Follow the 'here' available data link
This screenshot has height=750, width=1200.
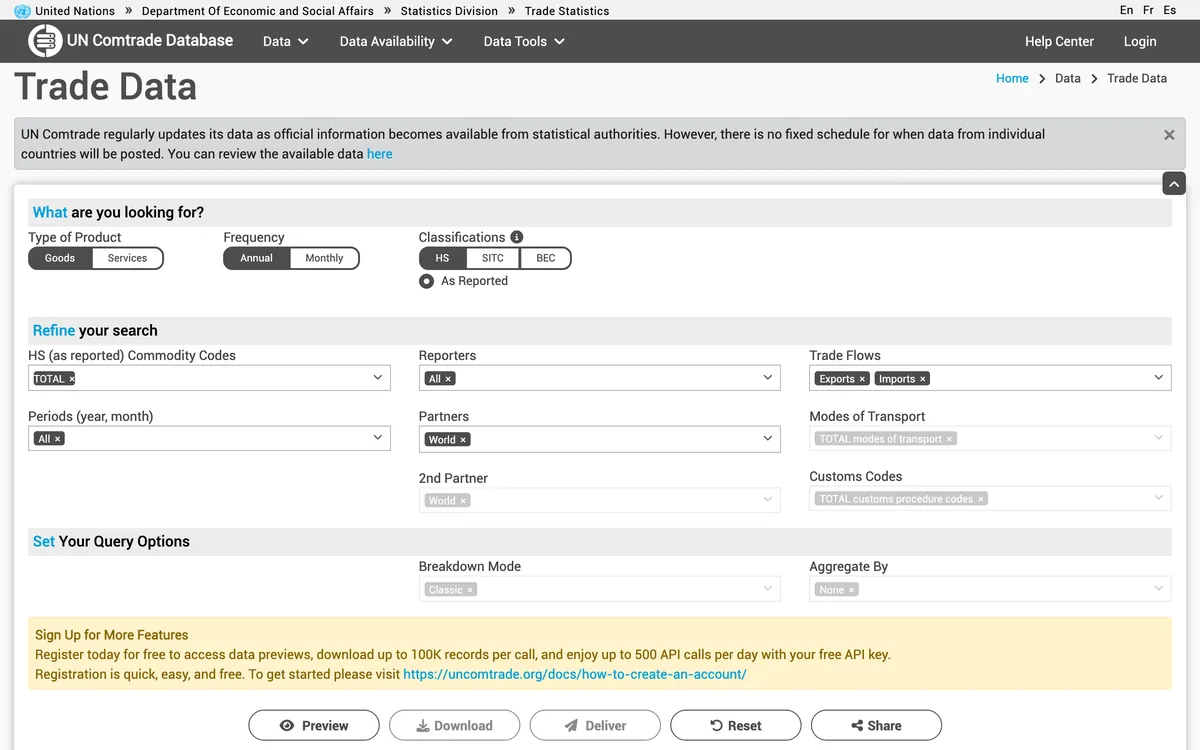point(379,154)
